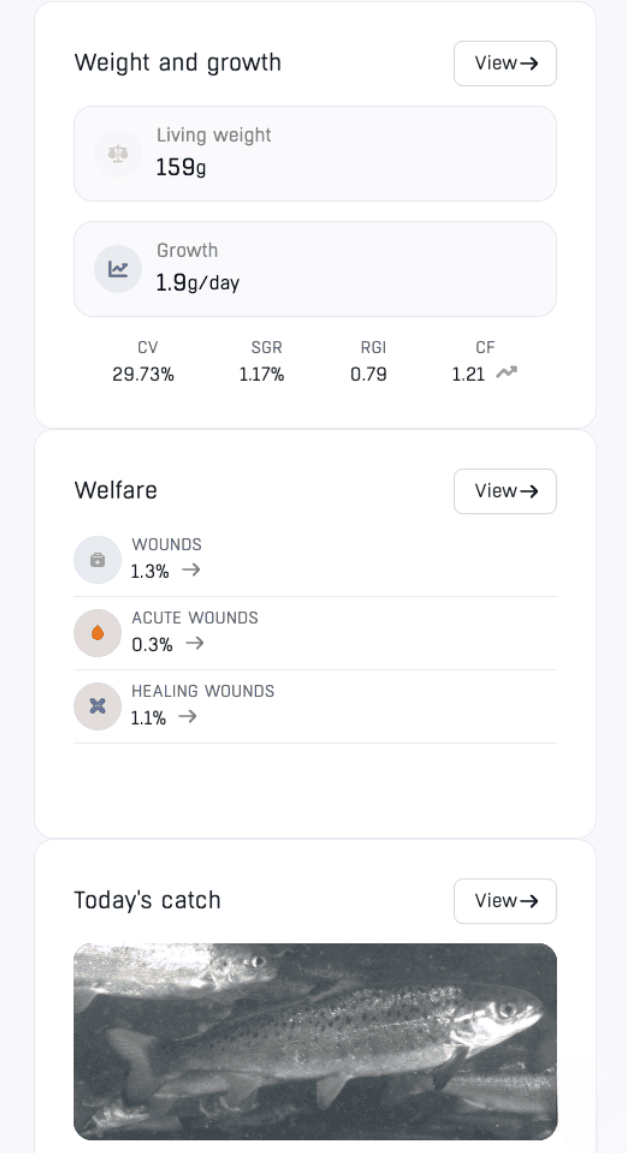Open the Today's catch View button
The image size is (627, 1153).
505,901
